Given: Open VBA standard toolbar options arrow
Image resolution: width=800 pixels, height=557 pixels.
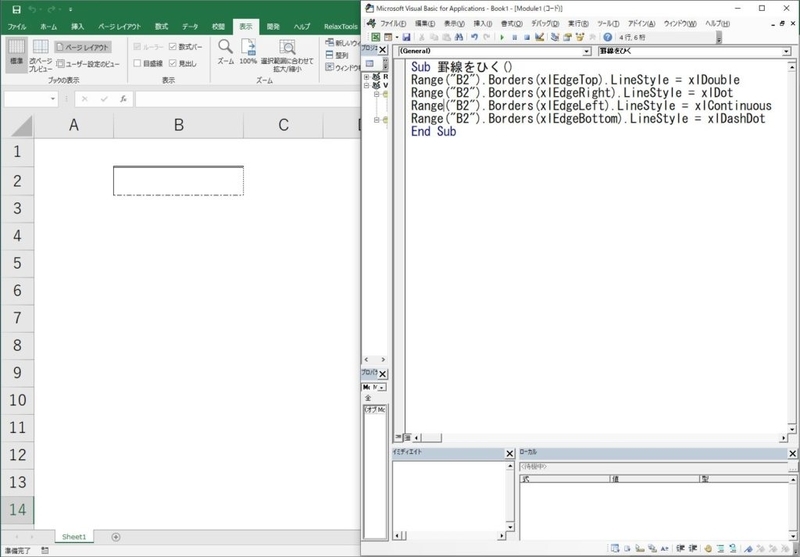Looking at the screenshot, I should coord(719,38).
